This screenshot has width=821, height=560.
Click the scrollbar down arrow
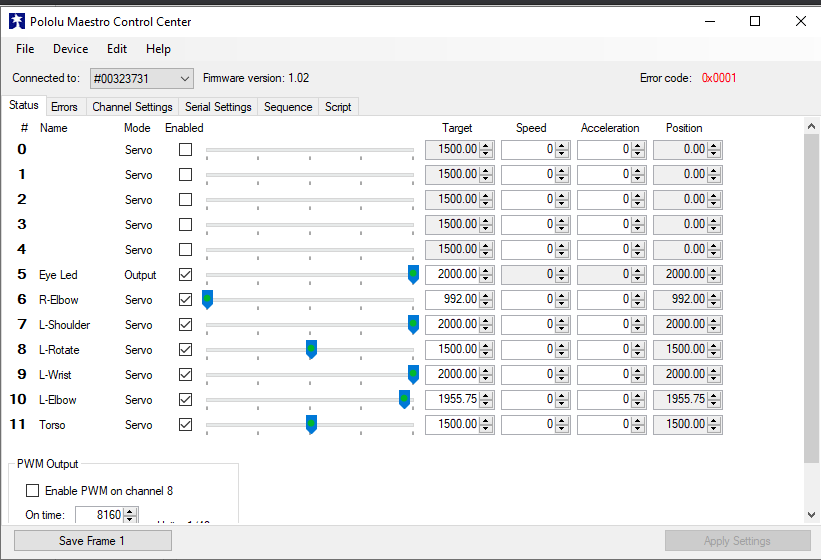pyautogui.click(x=811, y=515)
